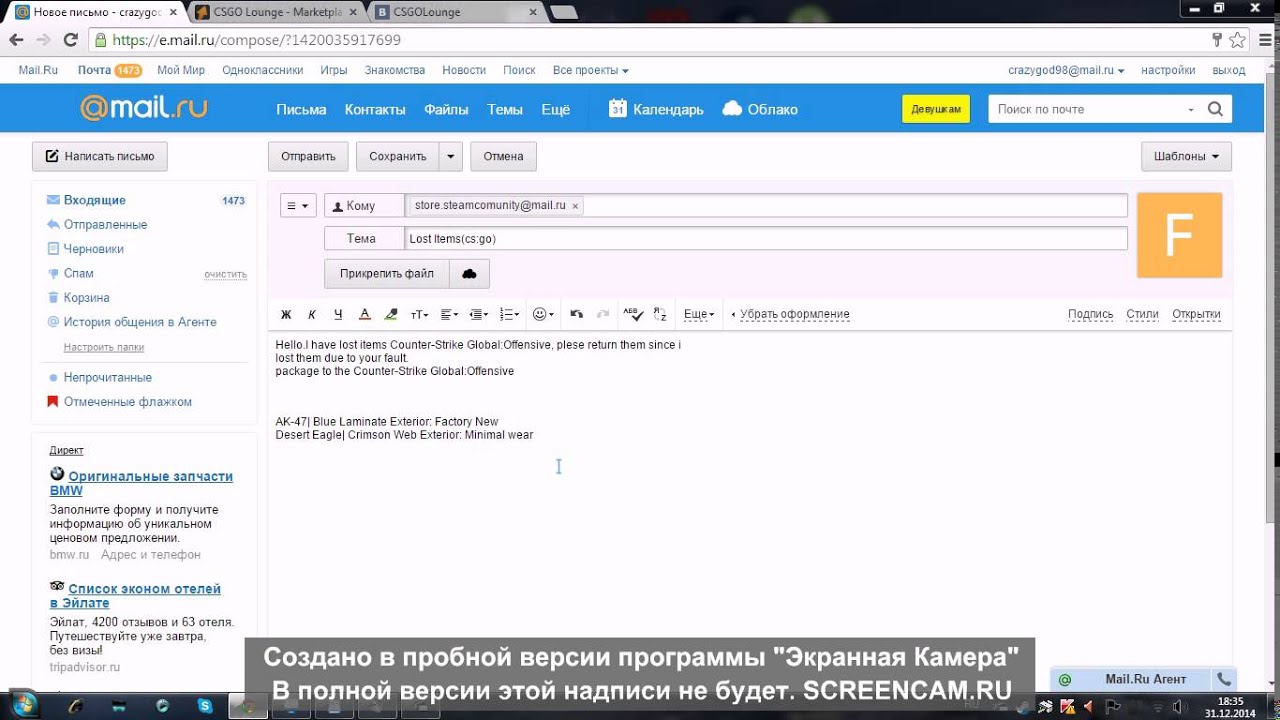Open Календарь from the header

[x=656, y=109]
